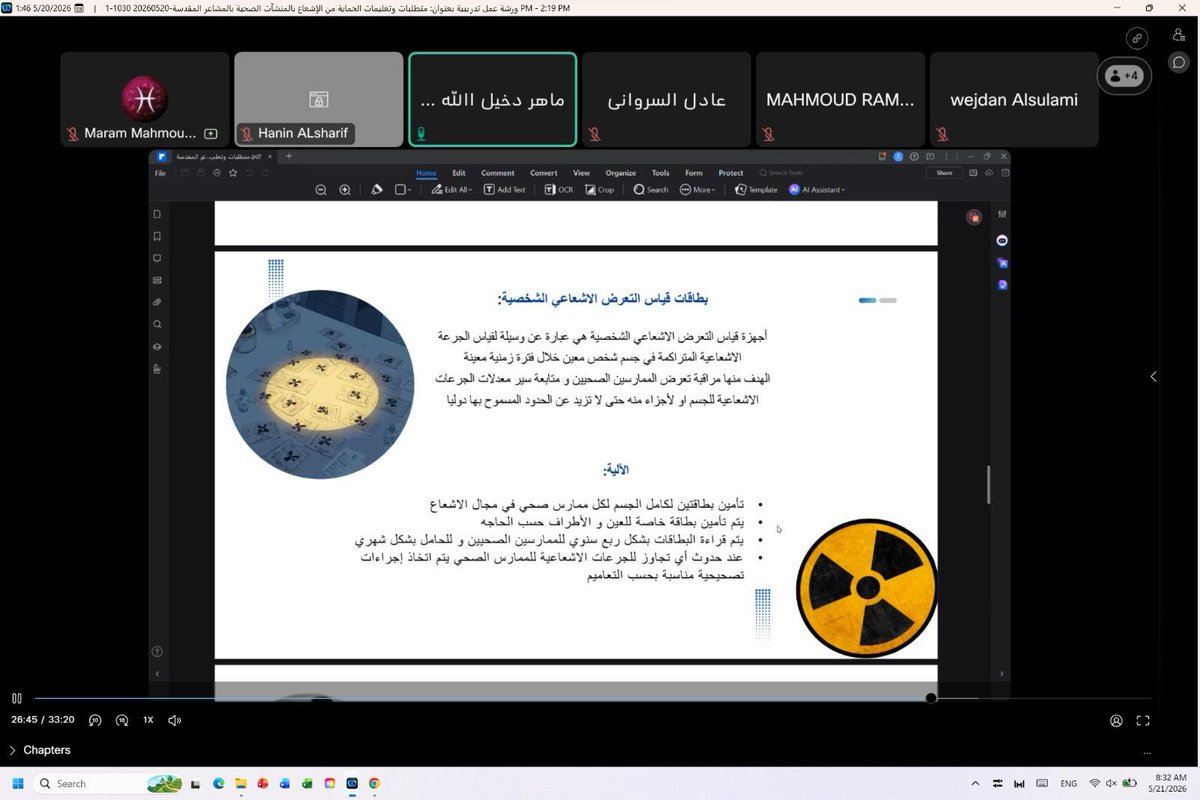This screenshot has width=1200, height=800.
Task: Select the Add Text tool
Action: 505,190
